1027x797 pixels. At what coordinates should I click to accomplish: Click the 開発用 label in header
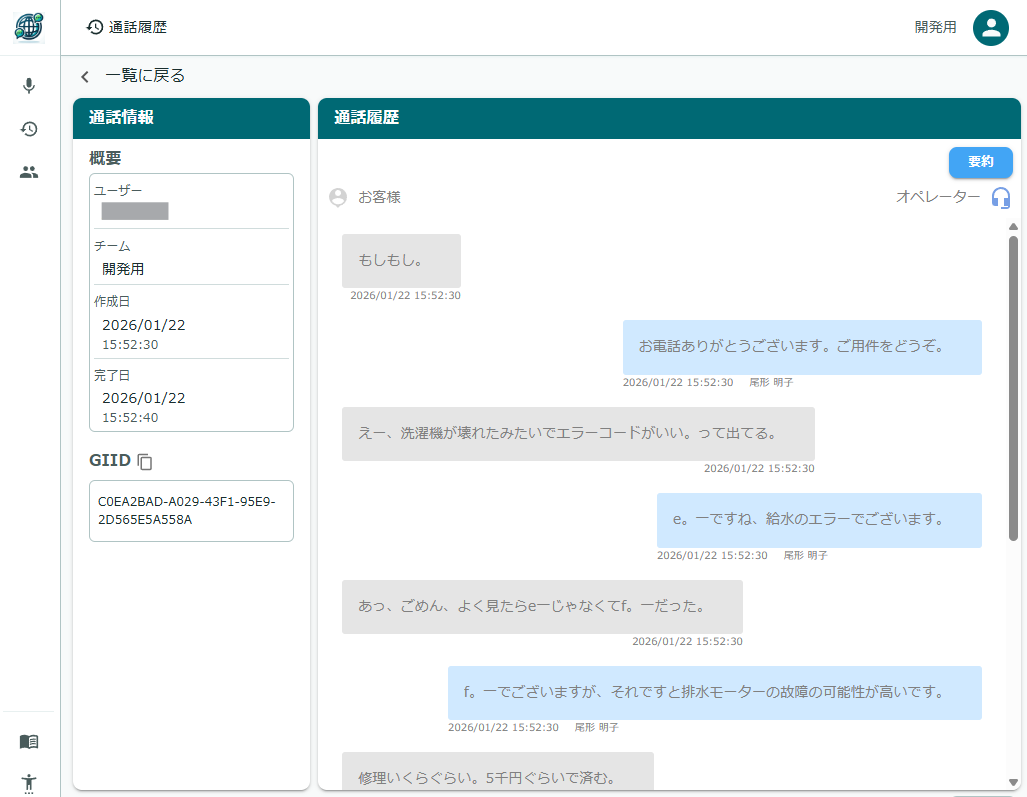click(935, 28)
